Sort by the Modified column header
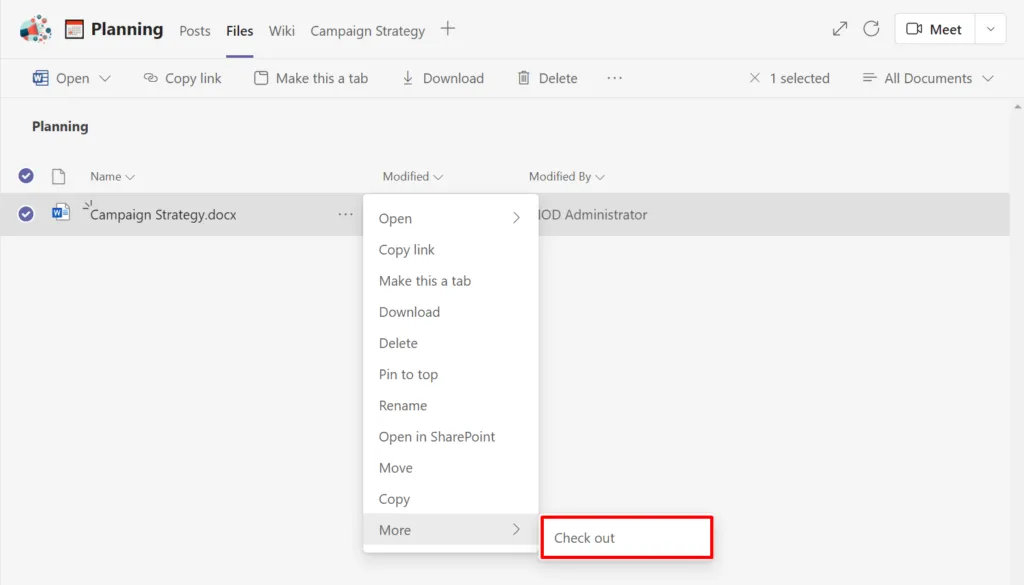This screenshot has width=1024, height=585. click(x=413, y=176)
